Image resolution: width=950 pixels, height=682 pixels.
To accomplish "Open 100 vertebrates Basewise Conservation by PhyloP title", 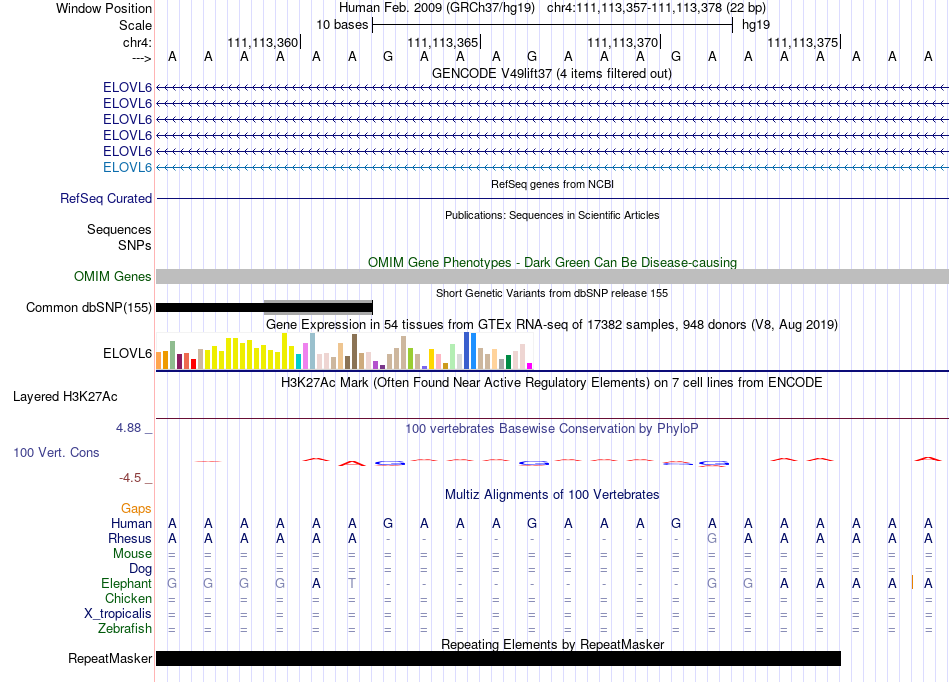I will 552,429.
